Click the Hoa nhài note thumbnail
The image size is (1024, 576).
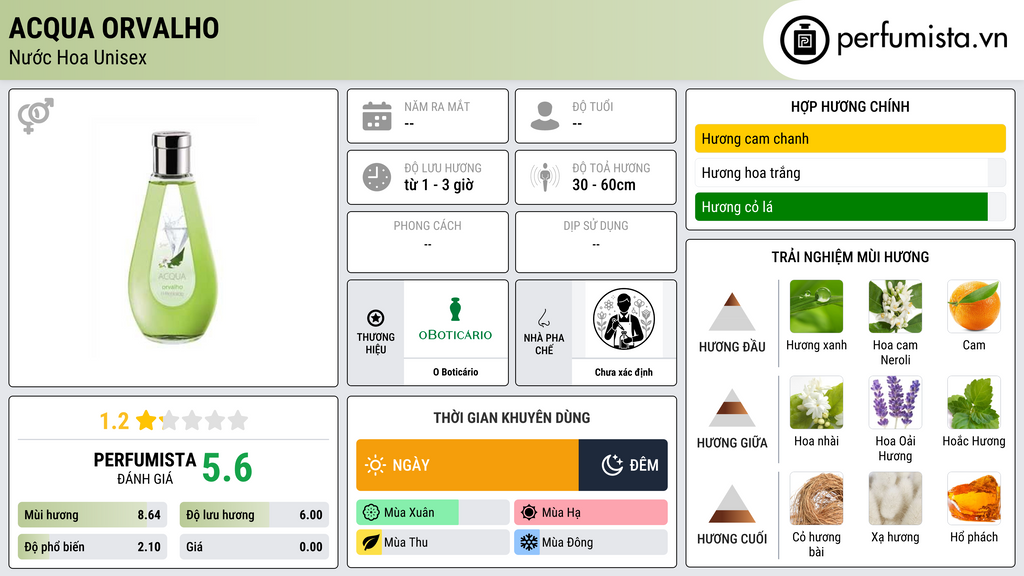click(816, 402)
